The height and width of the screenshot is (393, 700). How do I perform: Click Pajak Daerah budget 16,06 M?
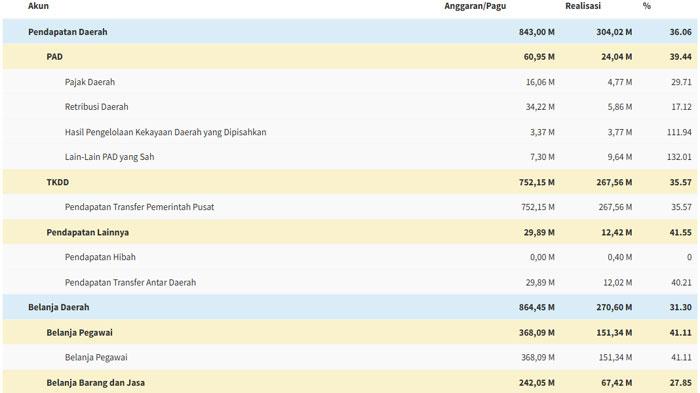coord(540,82)
